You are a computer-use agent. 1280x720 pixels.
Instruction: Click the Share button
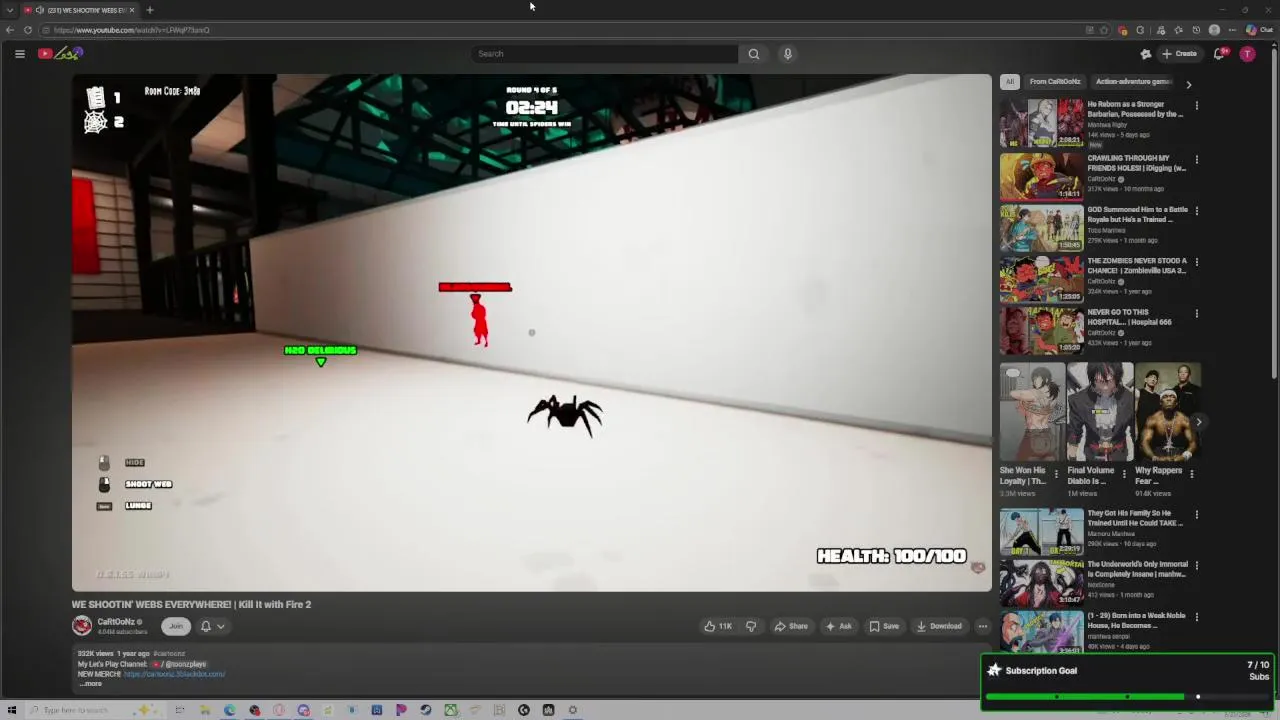(791, 626)
